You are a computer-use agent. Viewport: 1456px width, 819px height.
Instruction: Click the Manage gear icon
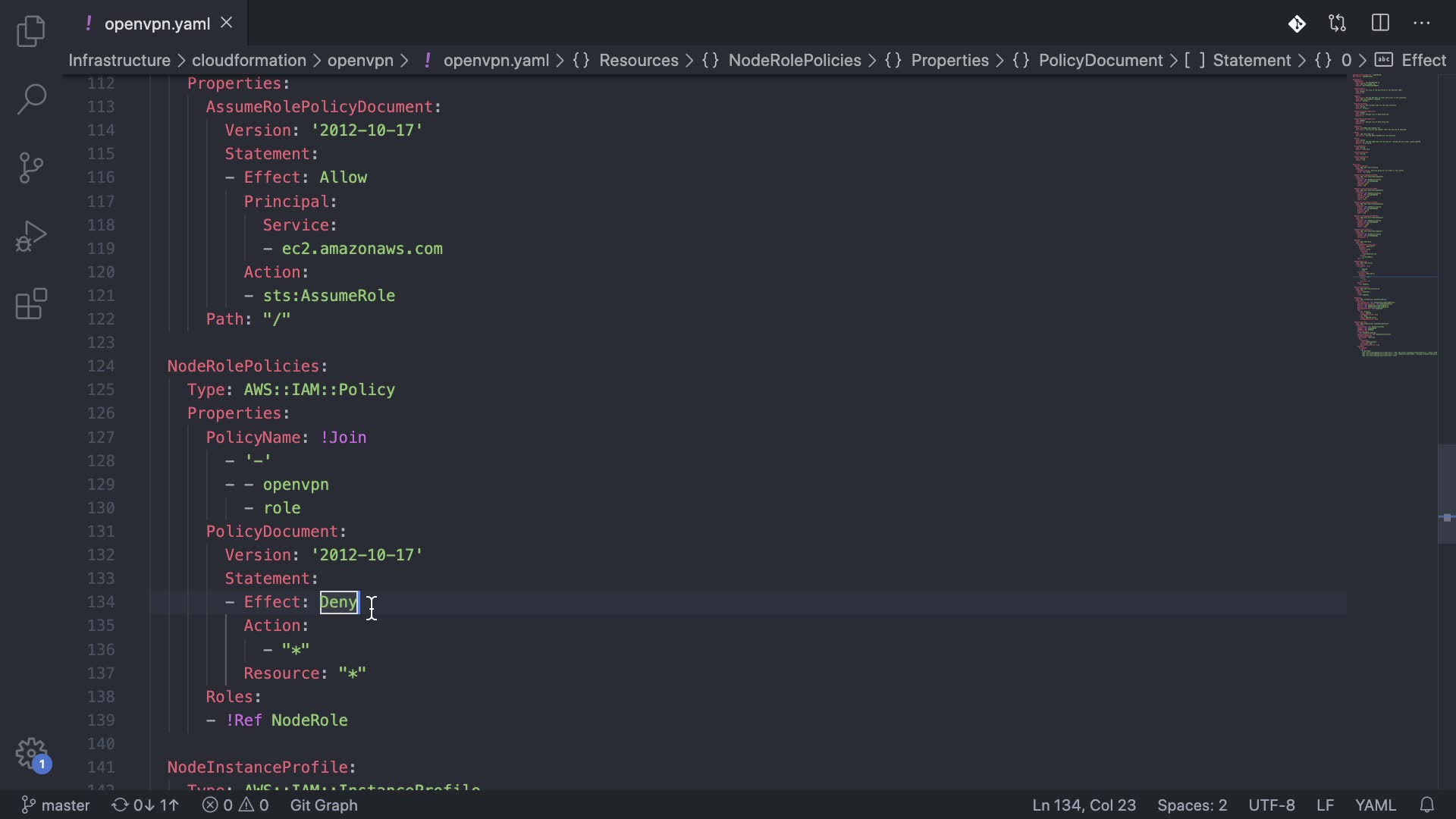click(x=31, y=754)
